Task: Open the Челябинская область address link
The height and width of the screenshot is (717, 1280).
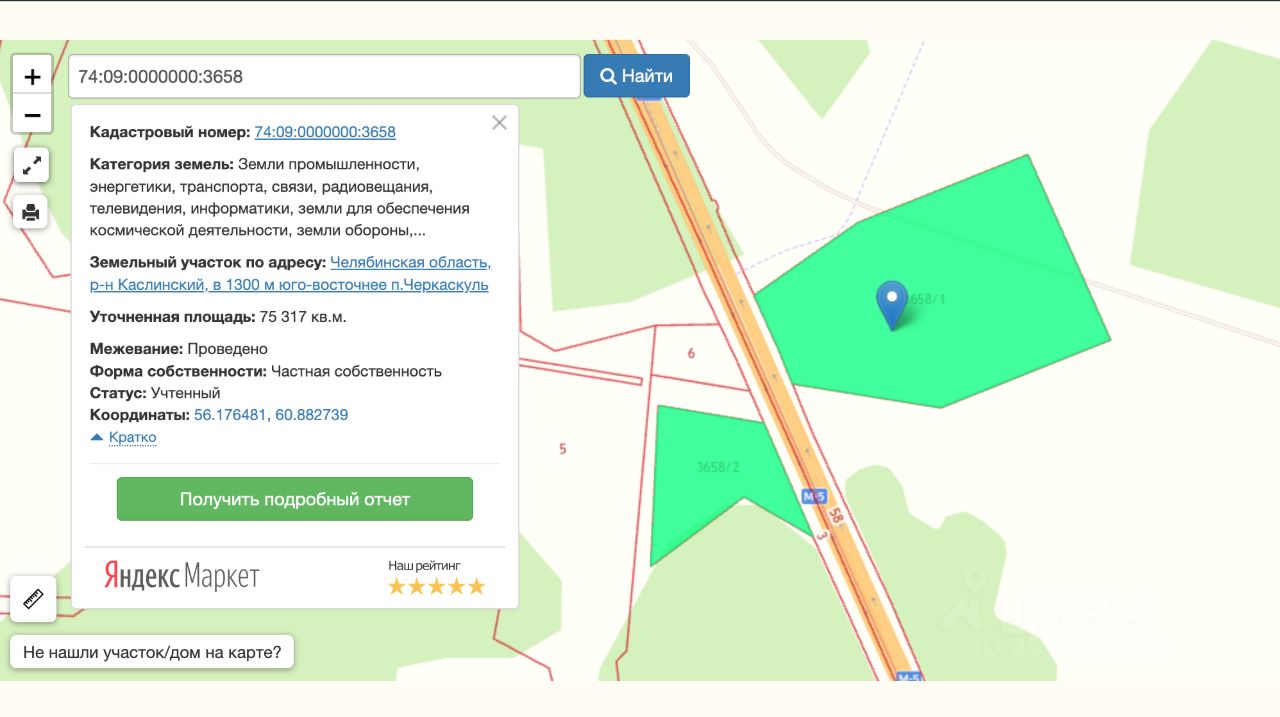Action: pos(290,274)
